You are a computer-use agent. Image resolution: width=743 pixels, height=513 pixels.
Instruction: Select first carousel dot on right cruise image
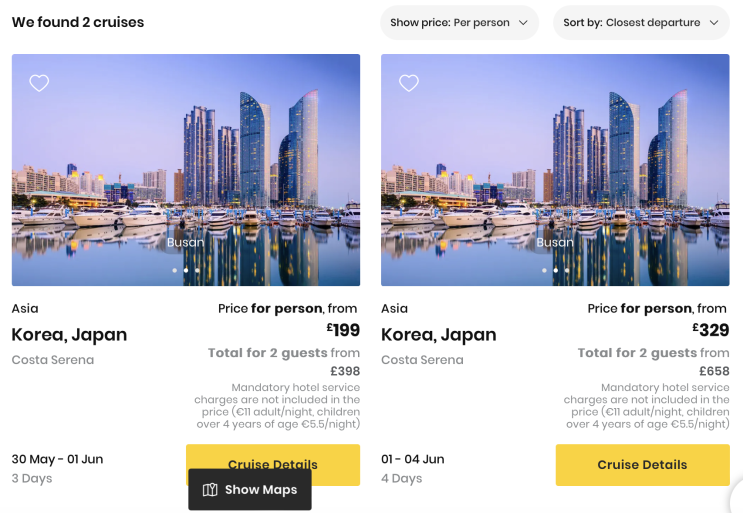pyautogui.click(x=544, y=270)
